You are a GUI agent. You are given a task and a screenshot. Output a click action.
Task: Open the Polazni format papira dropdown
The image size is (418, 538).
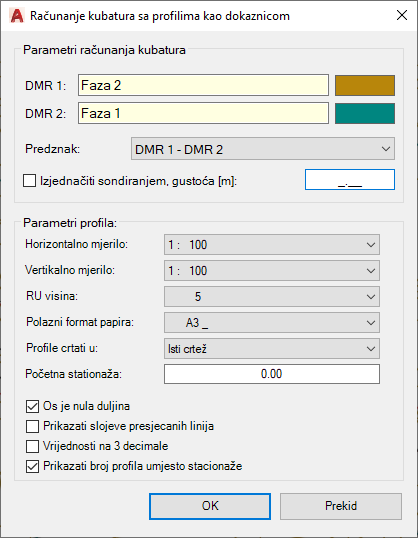[272, 323]
